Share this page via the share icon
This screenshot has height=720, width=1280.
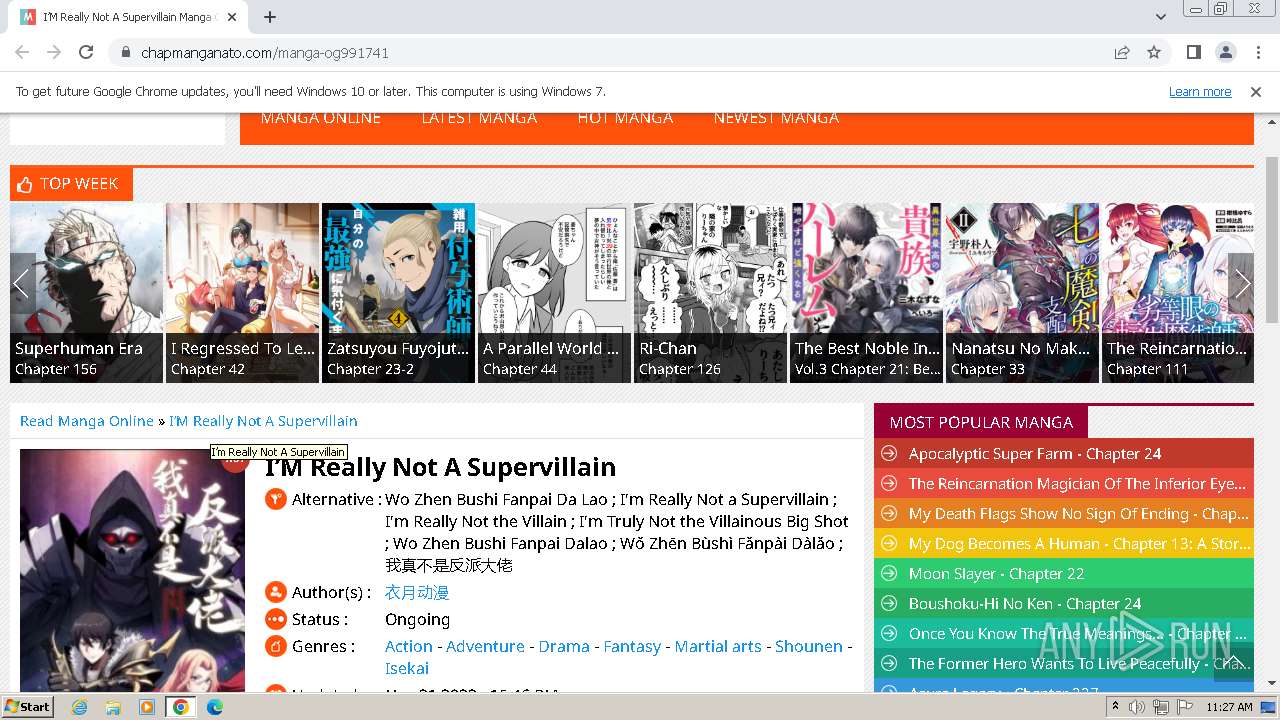pos(1122,52)
